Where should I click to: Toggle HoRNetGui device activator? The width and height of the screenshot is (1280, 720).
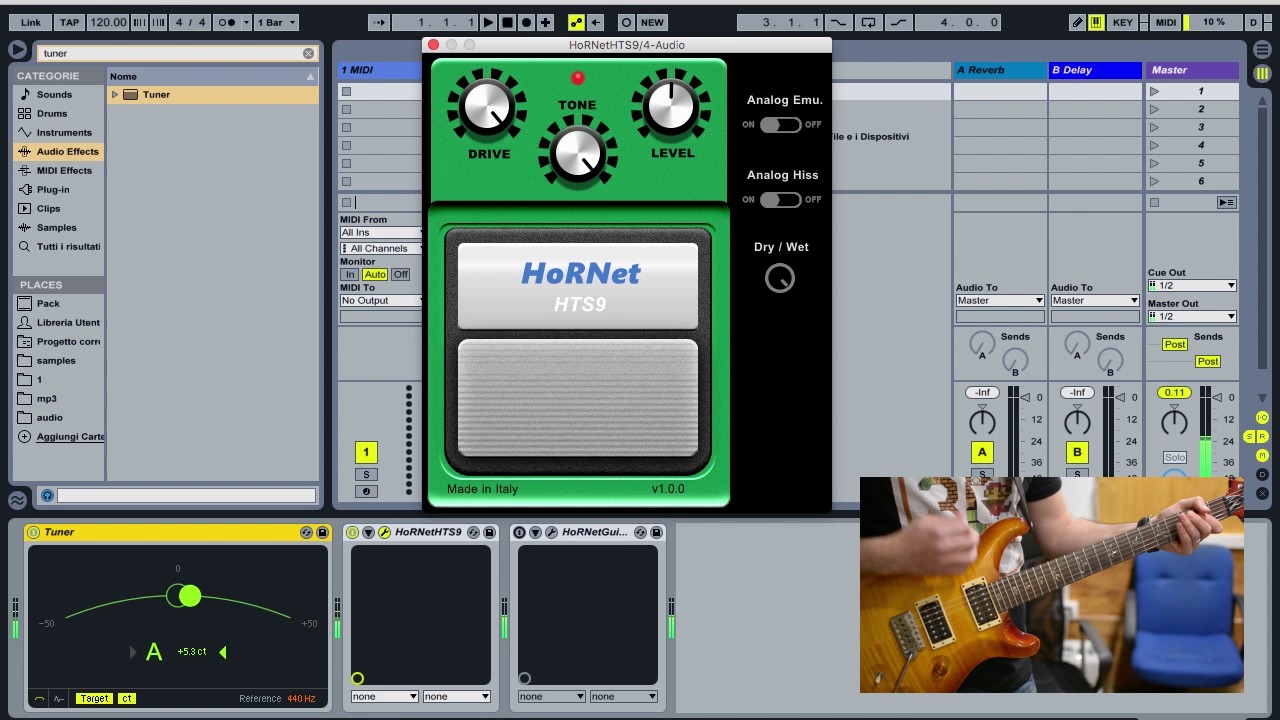[519, 532]
